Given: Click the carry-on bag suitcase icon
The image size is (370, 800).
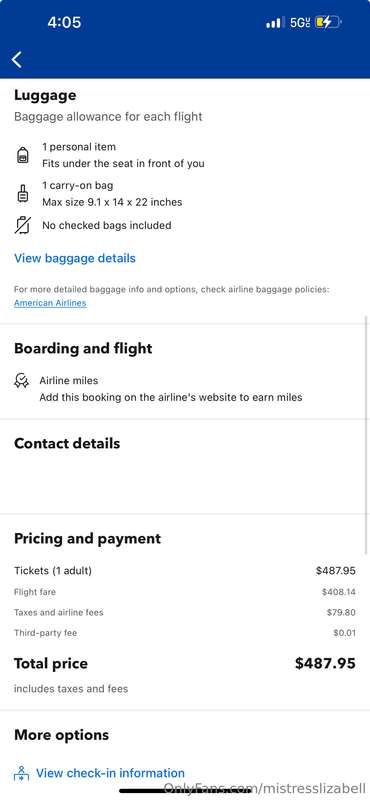Looking at the screenshot, I should click(22, 194).
